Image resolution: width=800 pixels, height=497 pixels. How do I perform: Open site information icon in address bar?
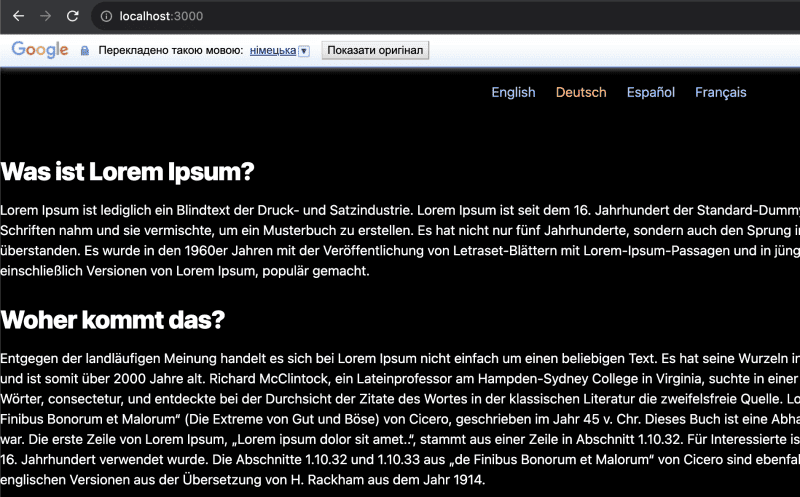click(105, 16)
